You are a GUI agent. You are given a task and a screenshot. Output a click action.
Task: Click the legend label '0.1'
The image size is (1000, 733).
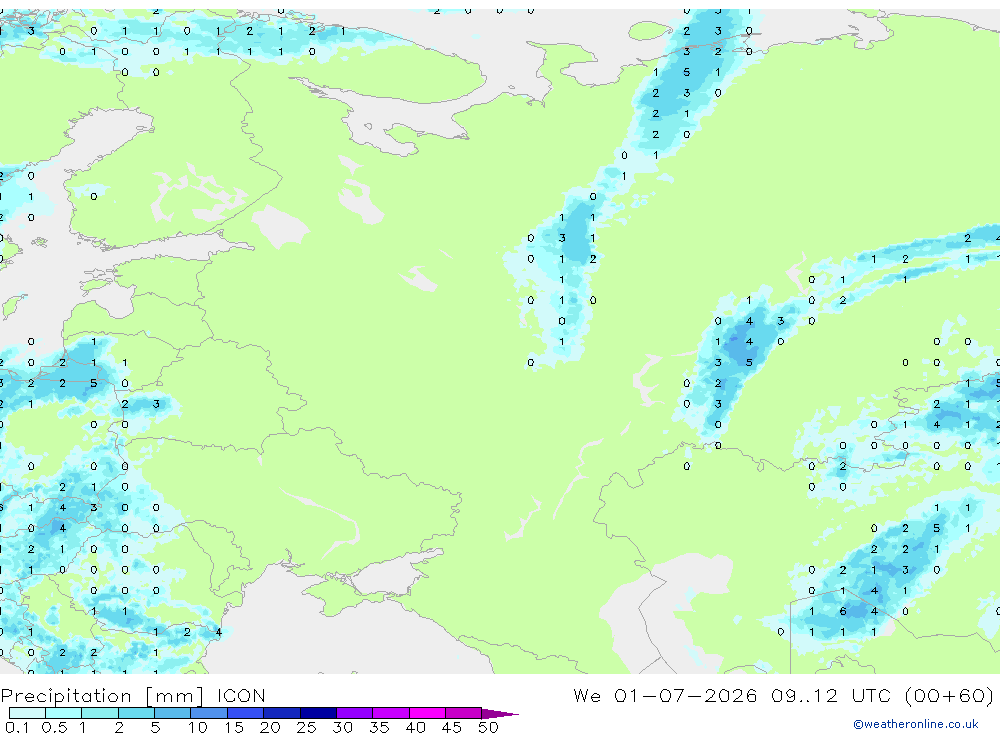pos(17,727)
